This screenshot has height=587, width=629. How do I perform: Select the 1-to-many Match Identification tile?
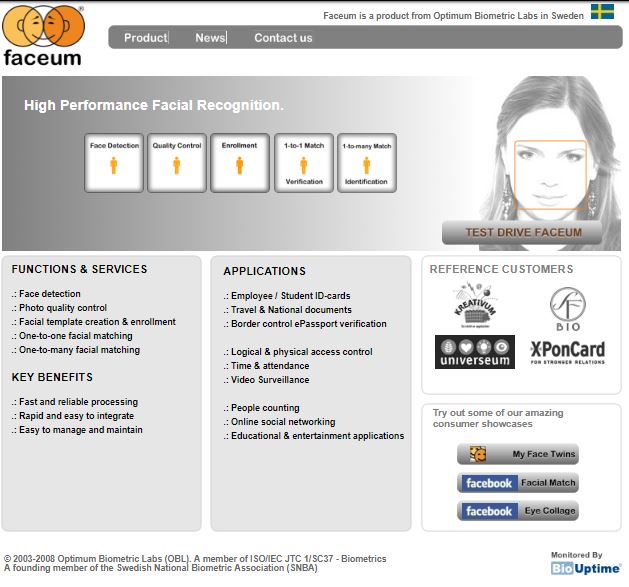point(367,163)
